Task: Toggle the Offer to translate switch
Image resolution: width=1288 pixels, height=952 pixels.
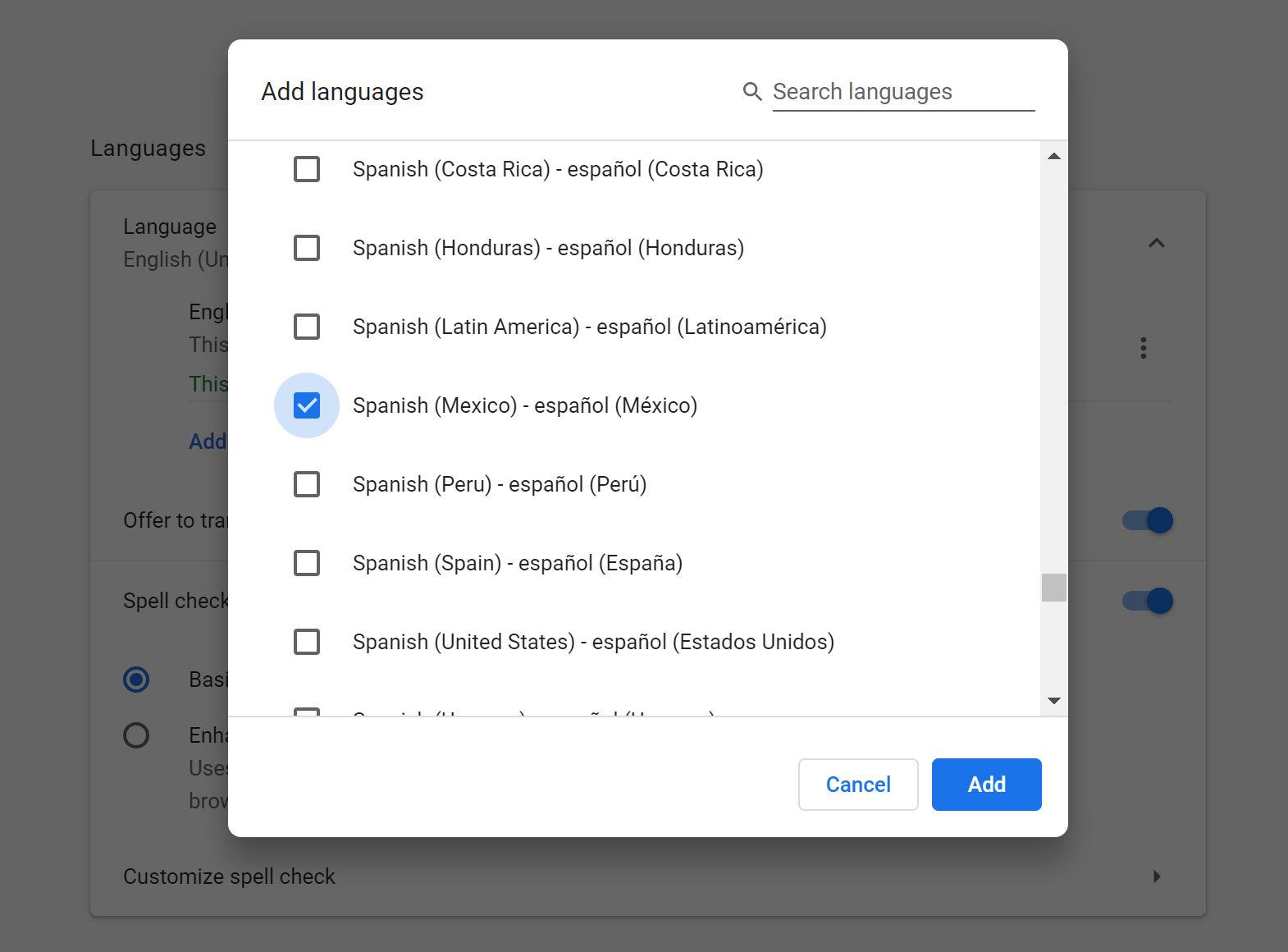Action: [x=1148, y=520]
